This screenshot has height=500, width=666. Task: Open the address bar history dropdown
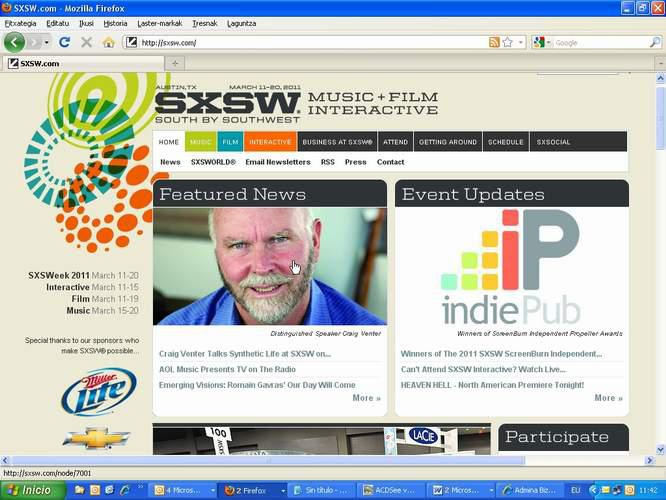[x=521, y=42]
